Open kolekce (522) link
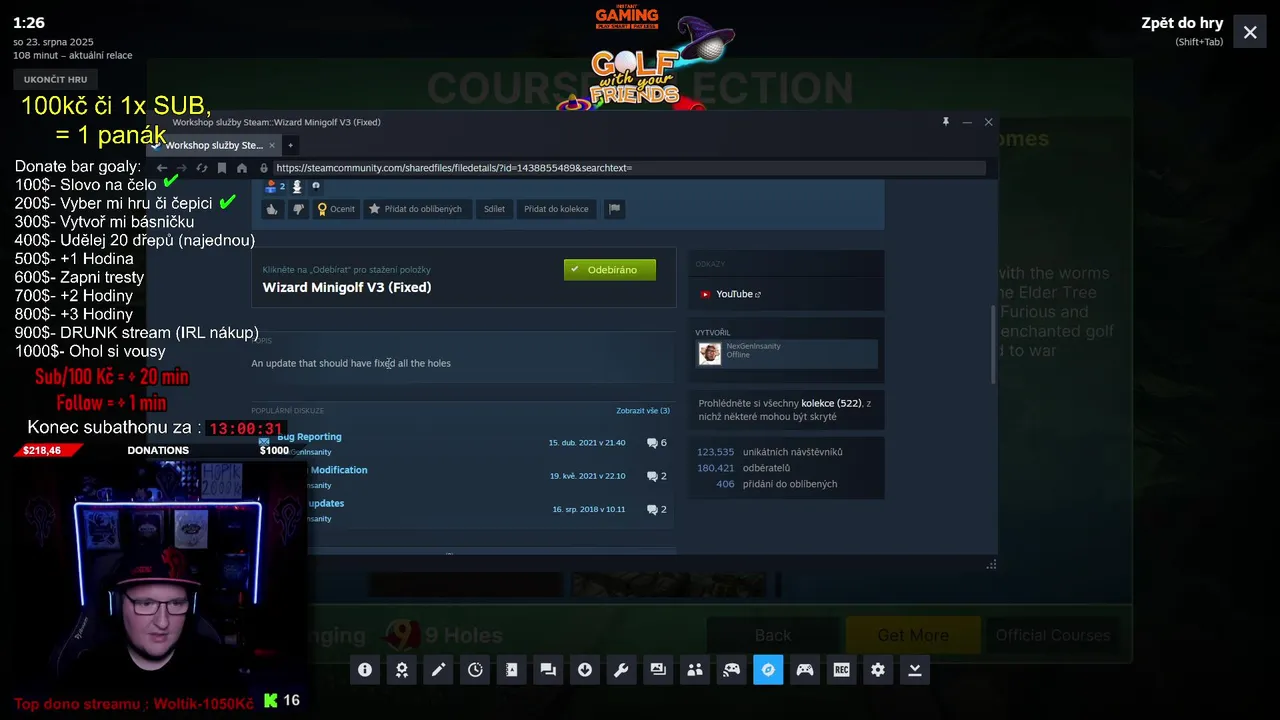 tap(831, 403)
